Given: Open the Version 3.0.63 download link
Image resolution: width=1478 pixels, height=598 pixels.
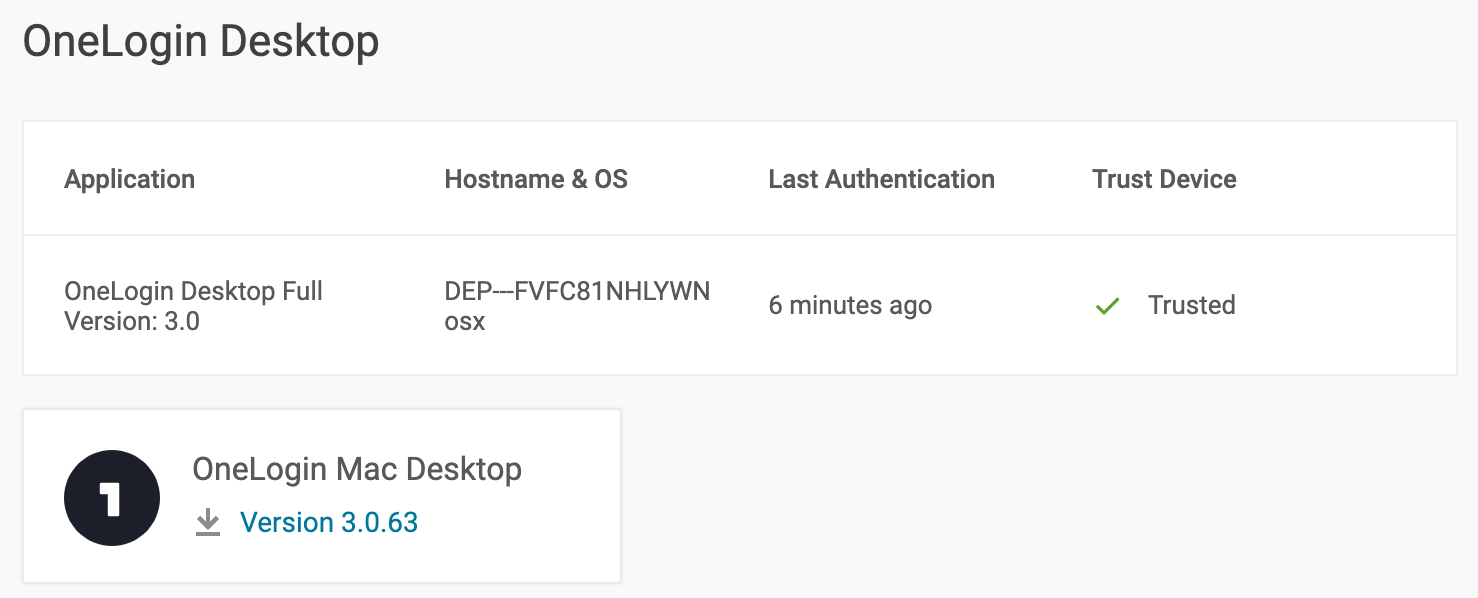Looking at the screenshot, I should pyautogui.click(x=329, y=523).
